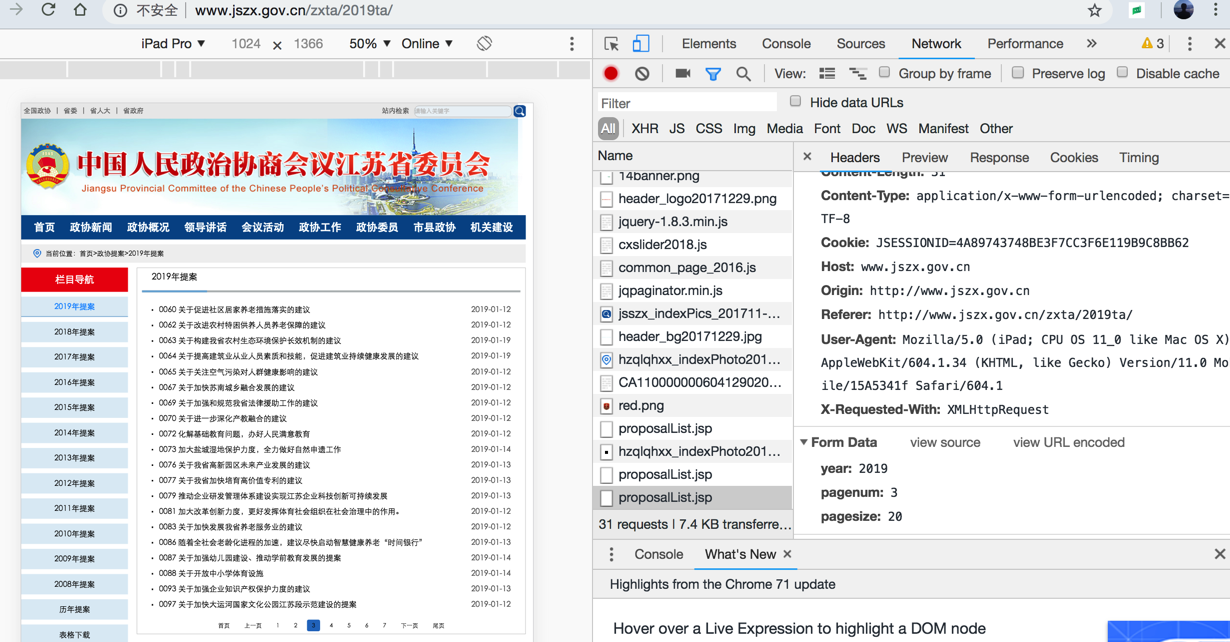Select header_bg20171229.jpg request row
The width and height of the screenshot is (1230, 642).
point(693,337)
